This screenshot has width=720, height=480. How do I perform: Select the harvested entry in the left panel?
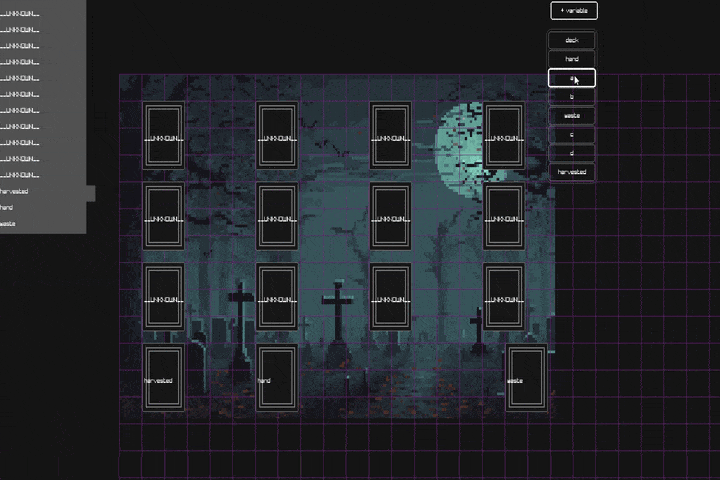click(15, 191)
